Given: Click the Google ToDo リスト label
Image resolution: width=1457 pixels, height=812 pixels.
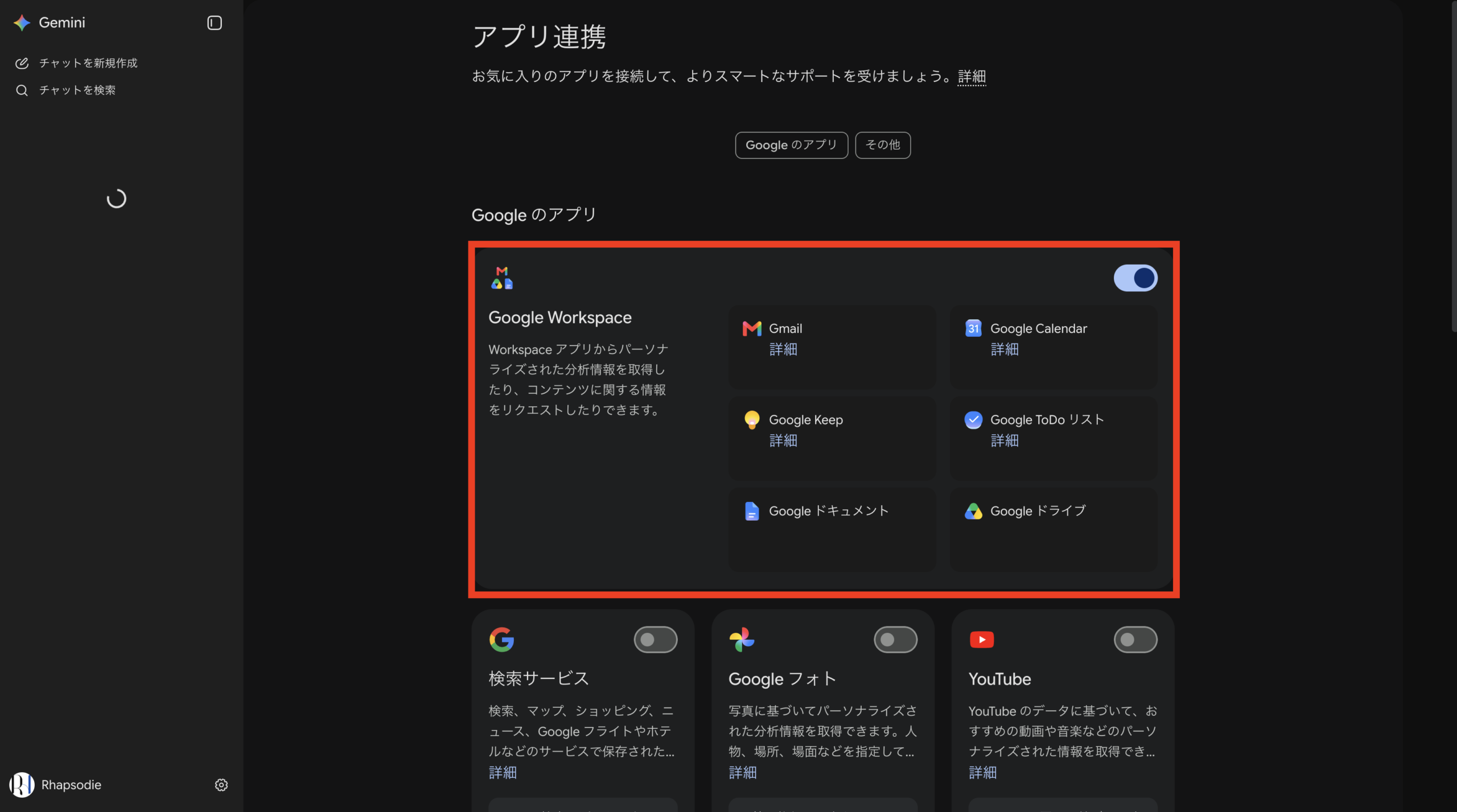Looking at the screenshot, I should [1047, 420].
